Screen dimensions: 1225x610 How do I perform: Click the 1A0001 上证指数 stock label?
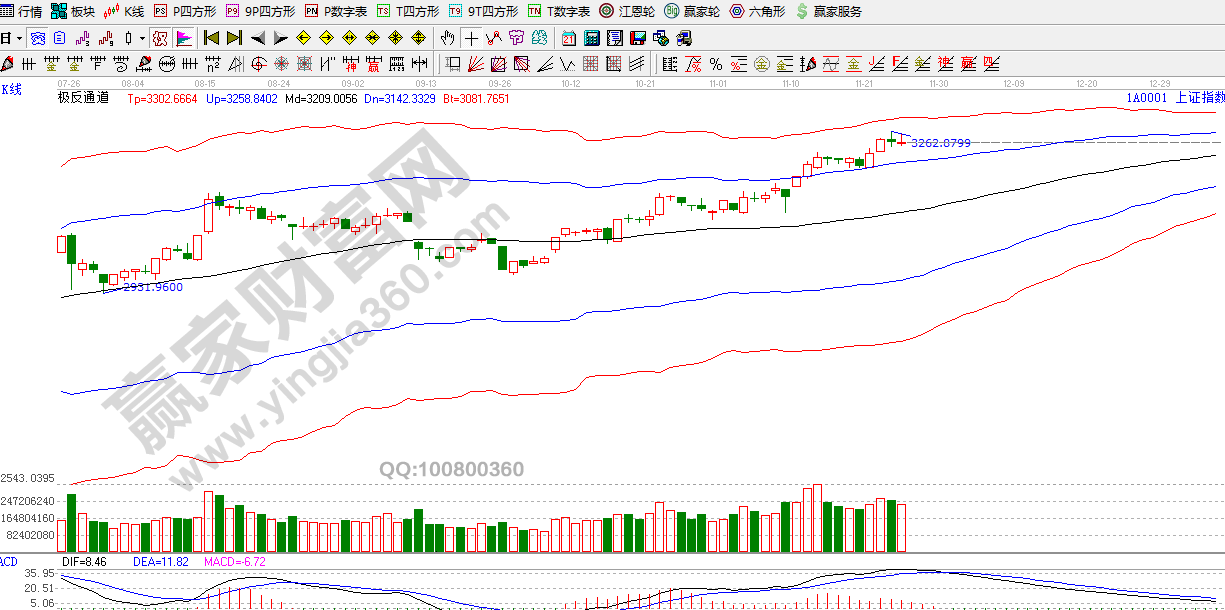pyautogui.click(x=1174, y=98)
